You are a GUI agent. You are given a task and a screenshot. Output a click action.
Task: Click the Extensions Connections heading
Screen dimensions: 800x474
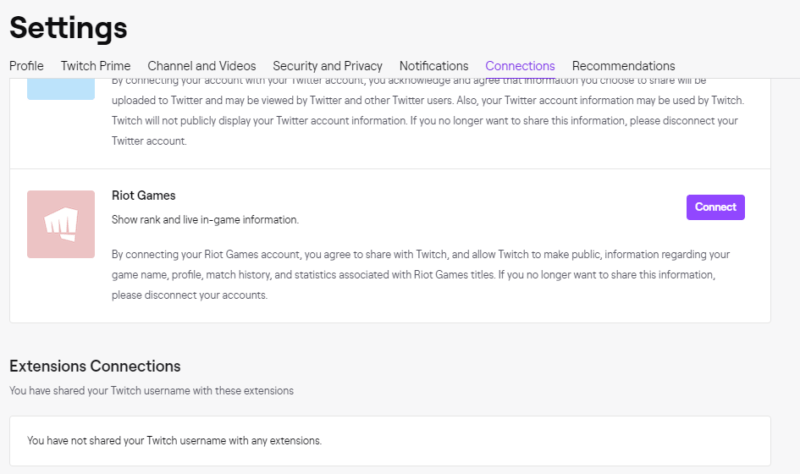pos(95,366)
